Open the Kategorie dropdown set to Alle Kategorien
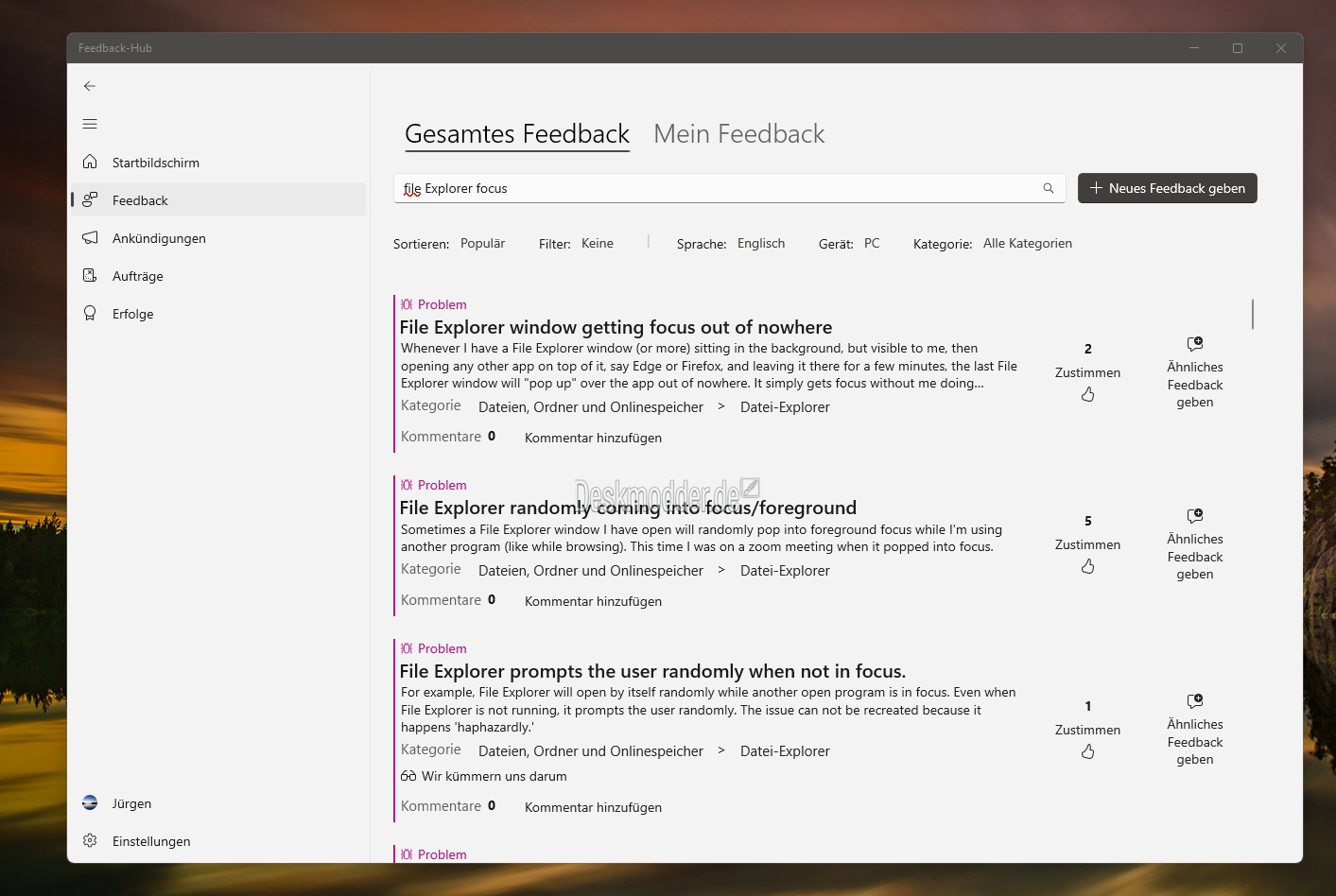 click(x=1028, y=244)
